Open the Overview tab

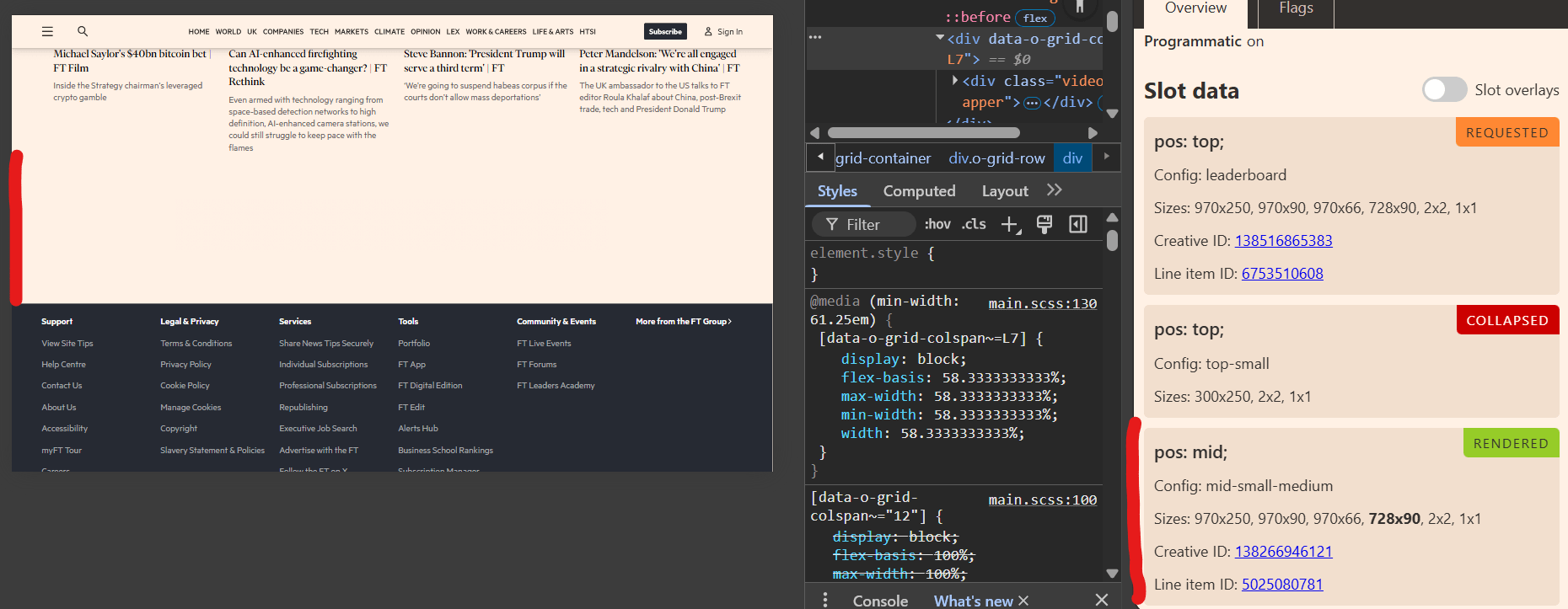click(x=1195, y=8)
